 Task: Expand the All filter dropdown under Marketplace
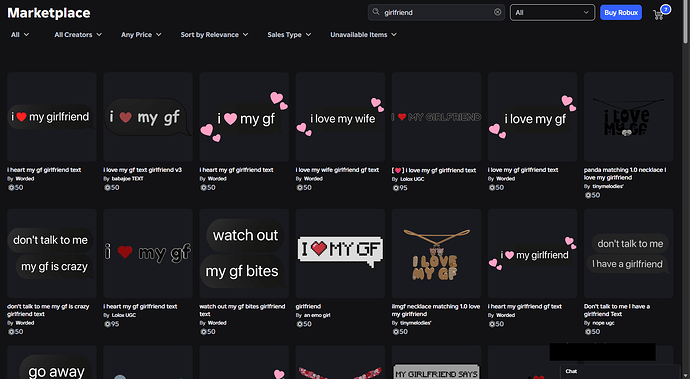click(x=20, y=34)
